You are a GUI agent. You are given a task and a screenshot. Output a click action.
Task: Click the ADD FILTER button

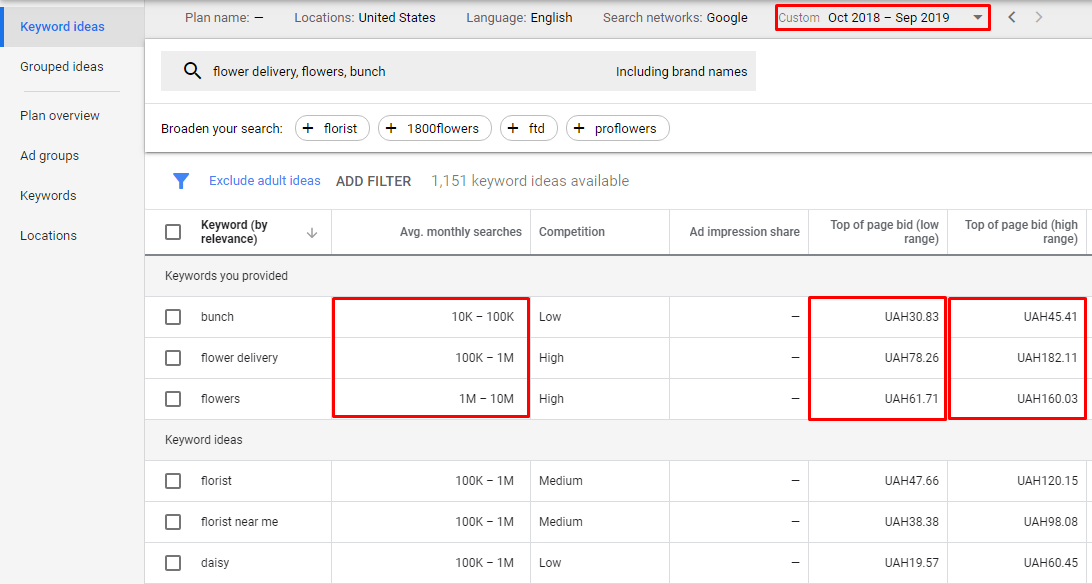coord(373,181)
